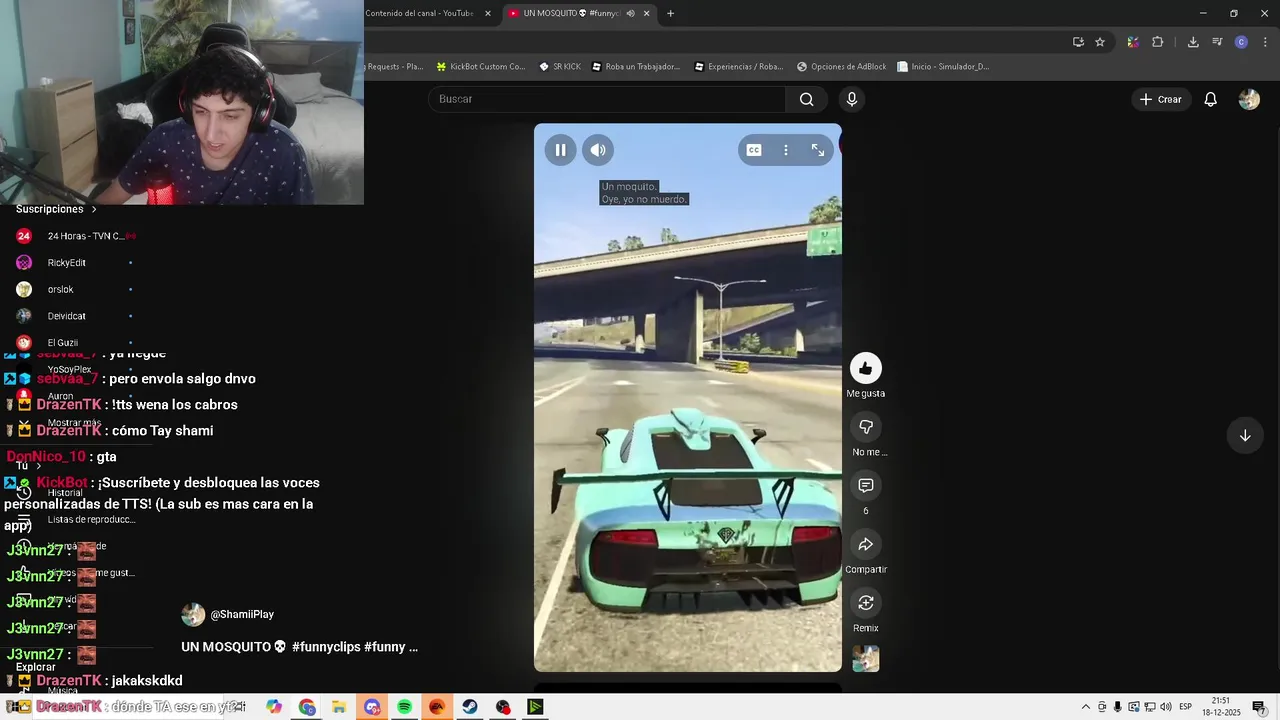Dislike the Short with No me gusta

click(866, 427)
